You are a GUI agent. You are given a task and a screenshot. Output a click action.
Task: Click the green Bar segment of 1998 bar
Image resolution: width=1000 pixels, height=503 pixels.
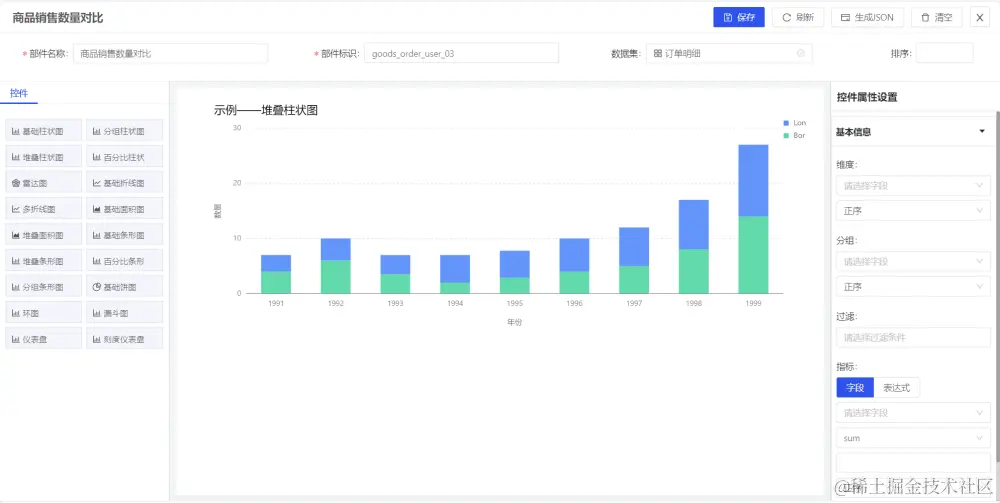click(693, 271)
